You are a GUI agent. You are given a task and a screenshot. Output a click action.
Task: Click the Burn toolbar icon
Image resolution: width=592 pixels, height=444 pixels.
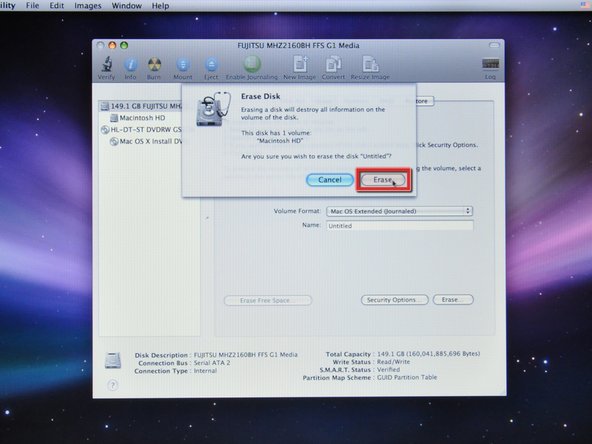point(154,68)
